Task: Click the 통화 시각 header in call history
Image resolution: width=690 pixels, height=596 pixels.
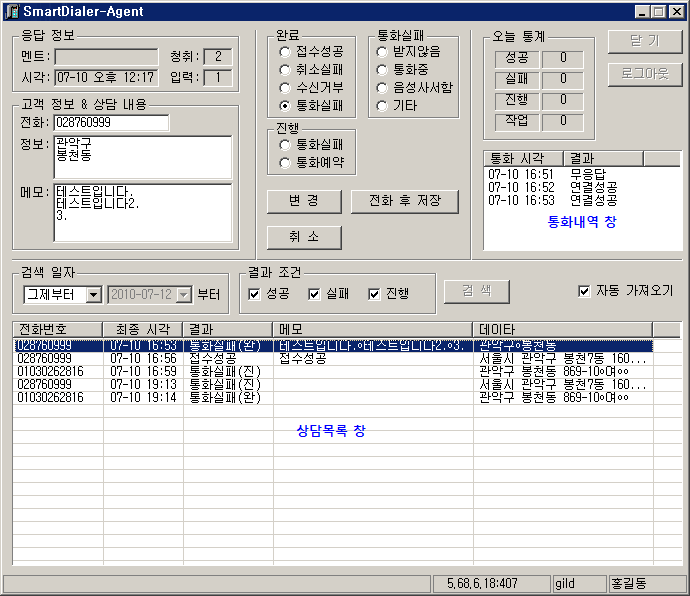Action: 524,158
